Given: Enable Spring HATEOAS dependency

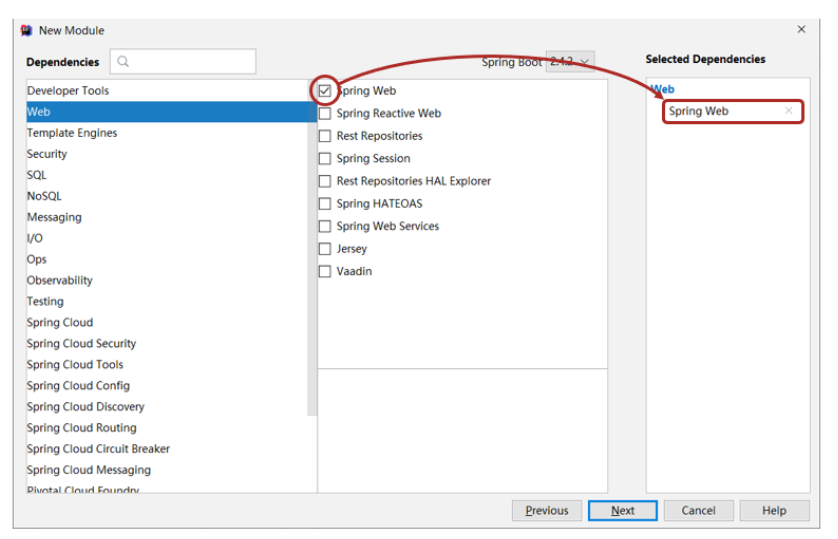Looking at the screenshot, I should (325, 204).
